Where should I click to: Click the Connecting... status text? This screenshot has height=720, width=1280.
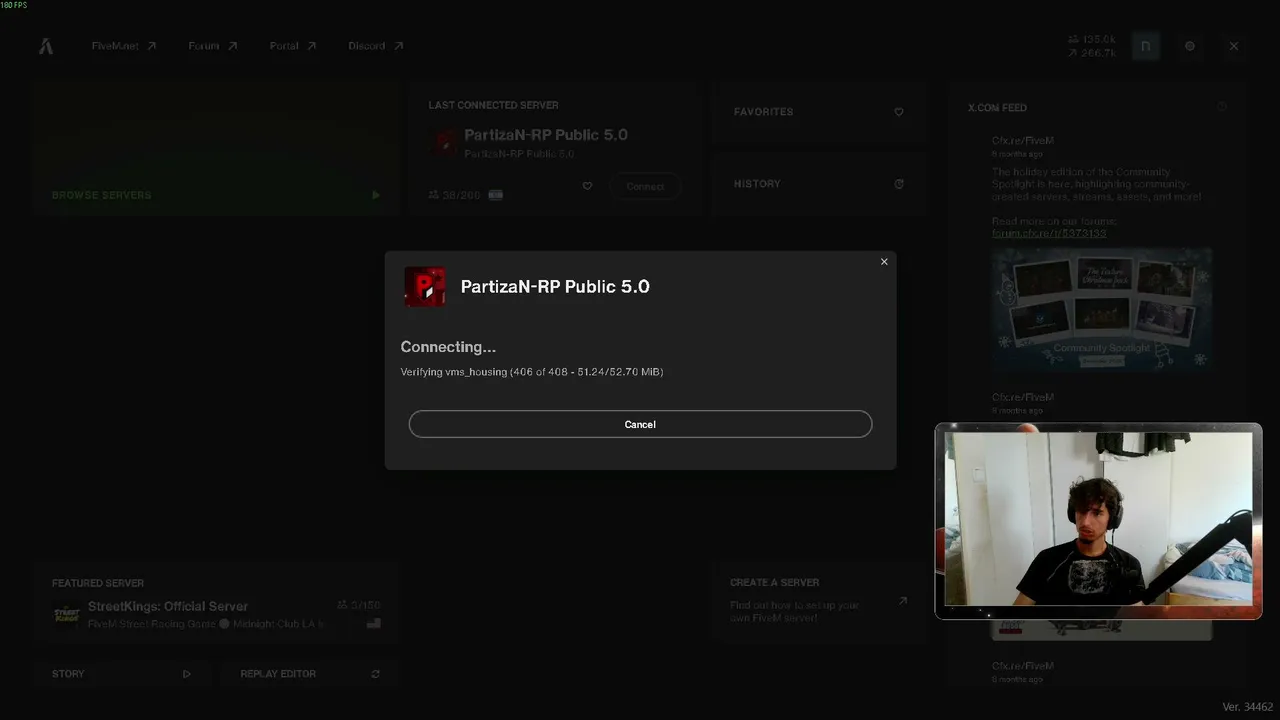tap(448, 347)
